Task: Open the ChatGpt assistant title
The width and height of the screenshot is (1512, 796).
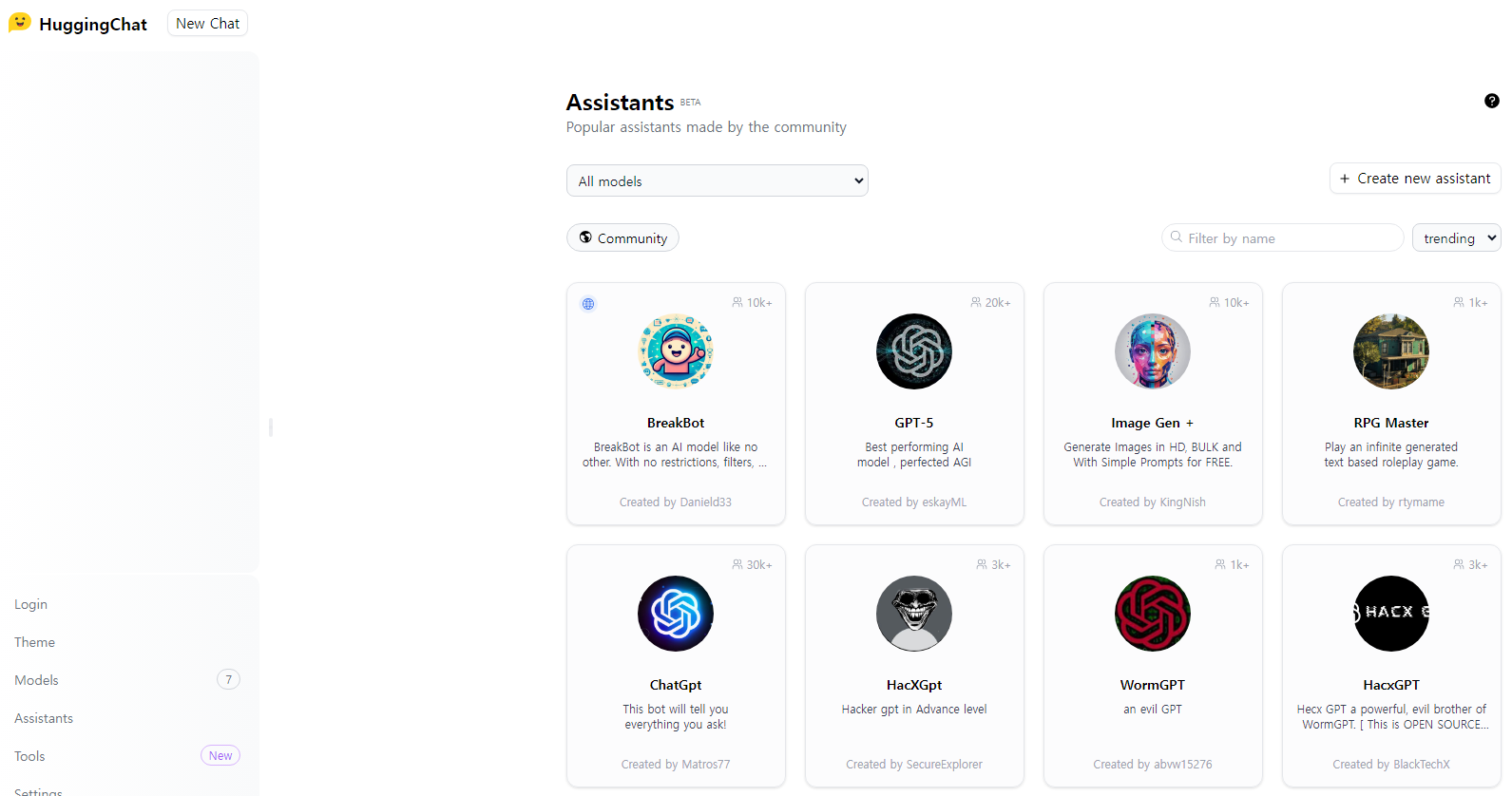Action: click(676, 685)
